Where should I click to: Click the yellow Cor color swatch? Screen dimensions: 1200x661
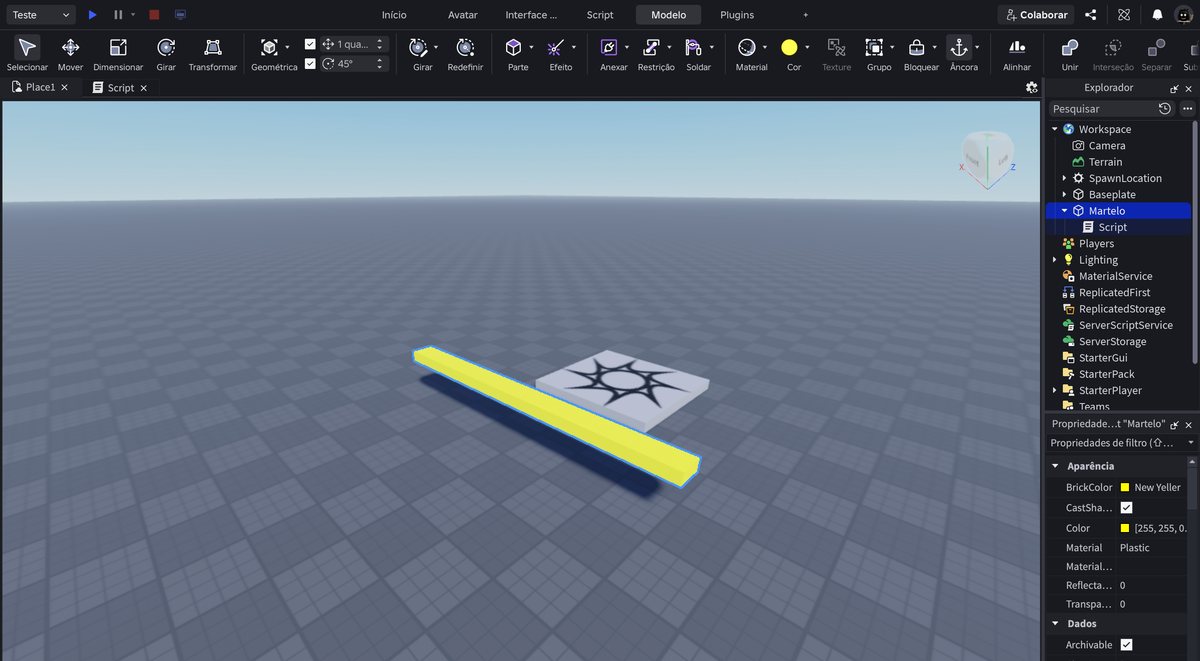click(x=789, y=47)
